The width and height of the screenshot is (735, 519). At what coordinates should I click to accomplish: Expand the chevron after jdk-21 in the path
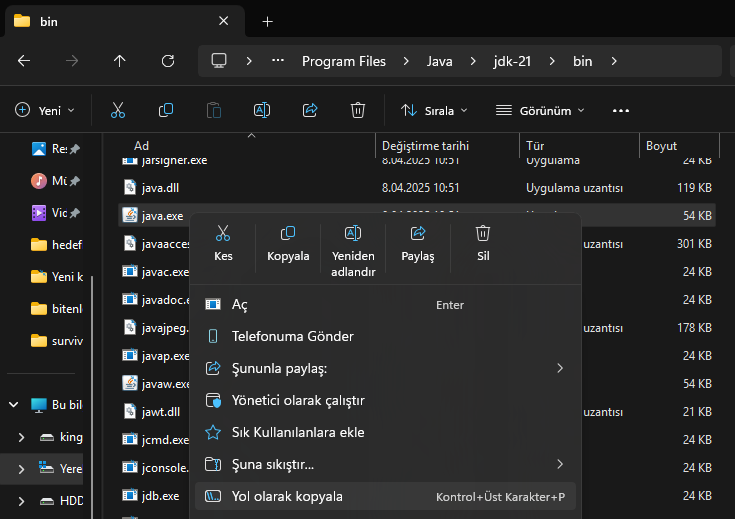(x=552, y=61)
